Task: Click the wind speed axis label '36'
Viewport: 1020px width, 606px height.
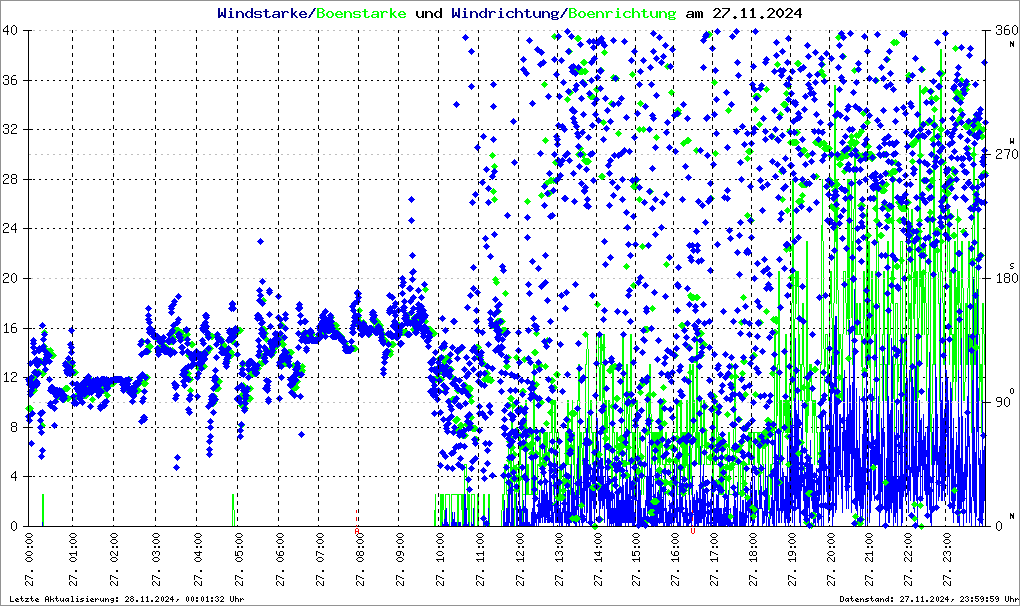Action: 10,80
